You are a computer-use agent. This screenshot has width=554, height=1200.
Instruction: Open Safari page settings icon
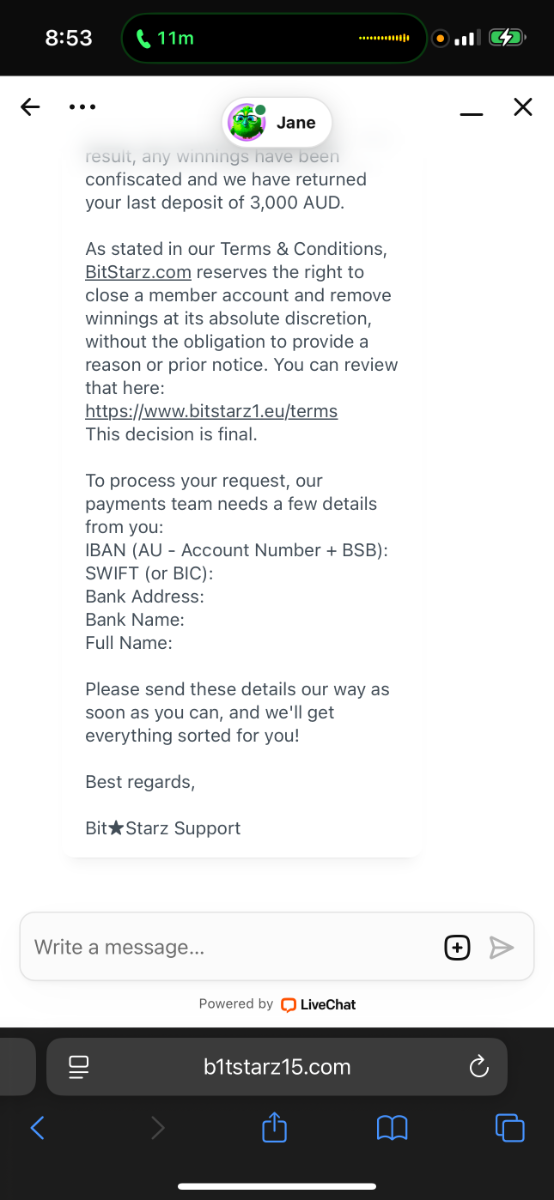(79, 1067)
